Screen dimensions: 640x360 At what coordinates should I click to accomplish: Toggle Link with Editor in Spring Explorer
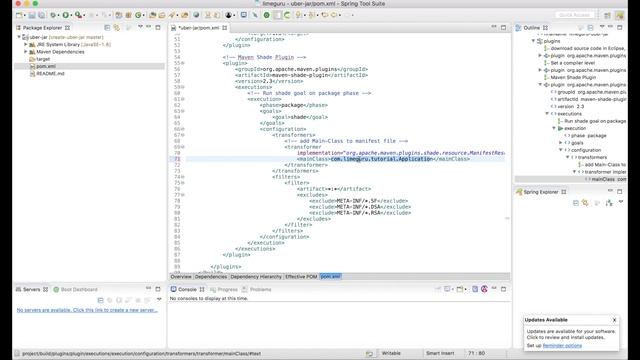pos(585,203)
